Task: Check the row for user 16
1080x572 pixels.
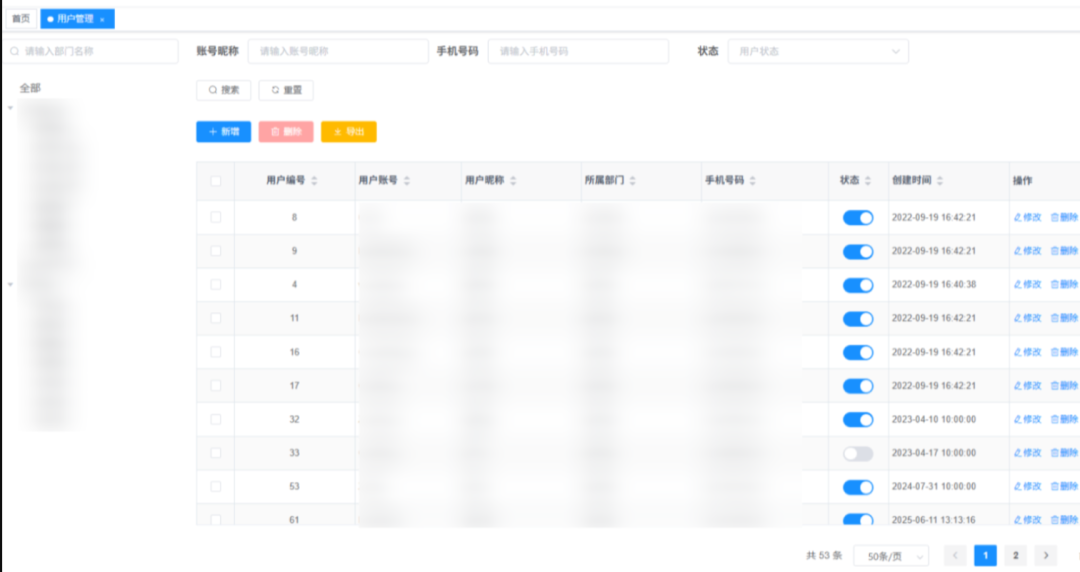Action: pyautogui.click(x=216, y=352)
